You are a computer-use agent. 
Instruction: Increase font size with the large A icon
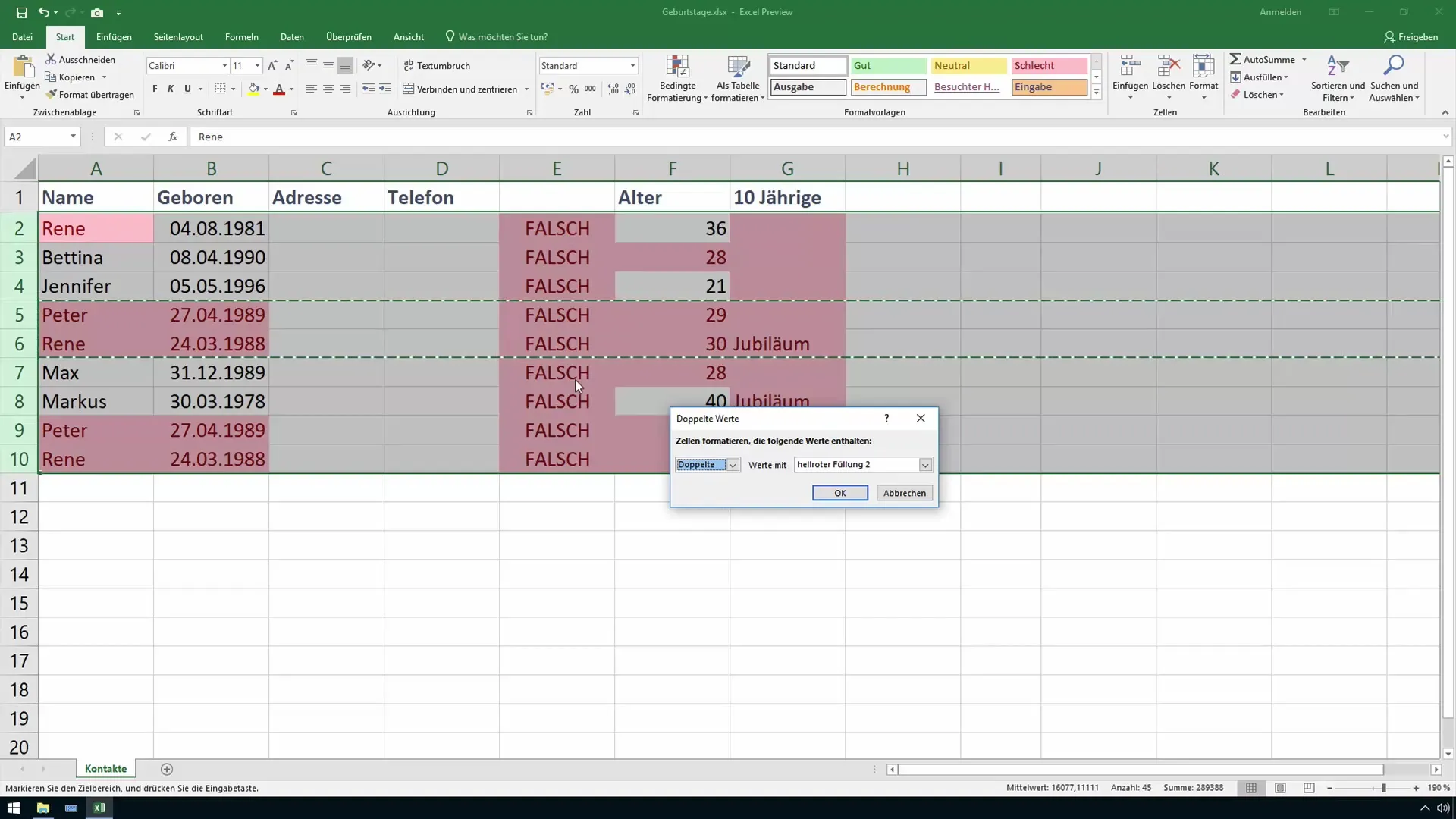(272, 66)
